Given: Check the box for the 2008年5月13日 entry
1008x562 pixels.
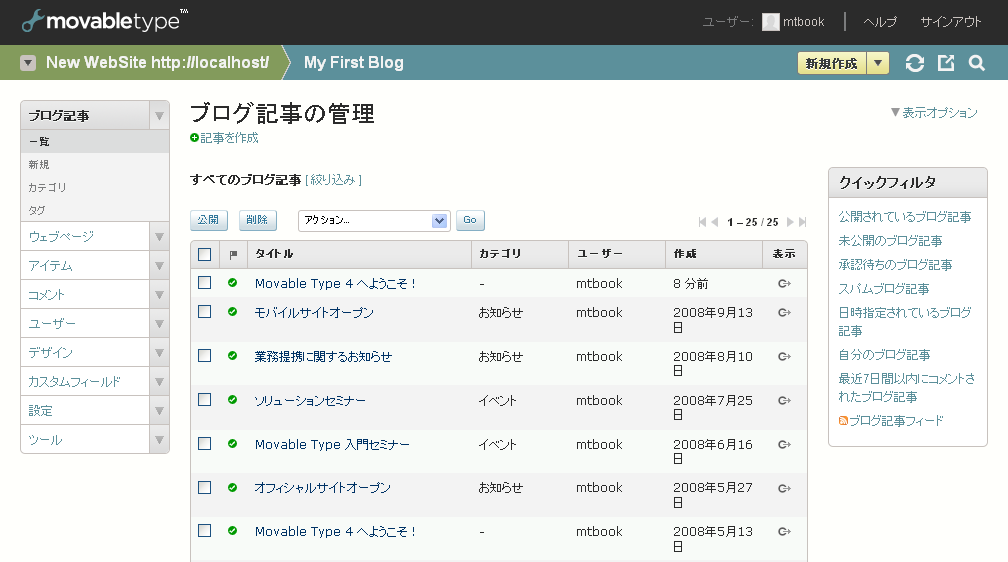Looking at the screenshot, I should tap(204, 530).
